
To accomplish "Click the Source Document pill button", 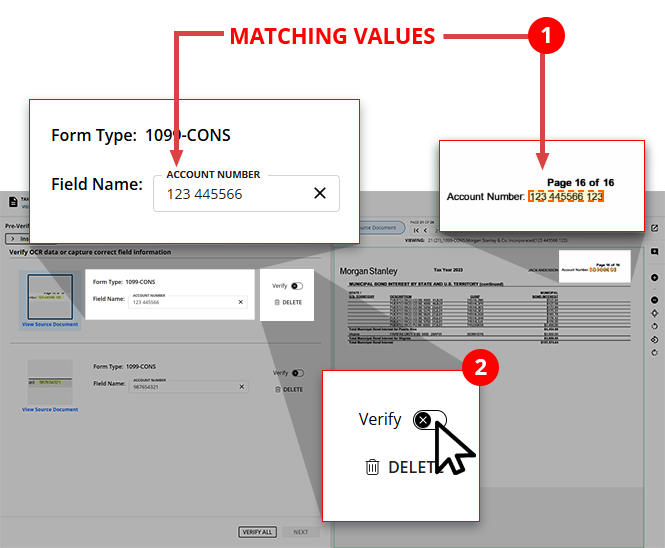I will pos(382,228).
